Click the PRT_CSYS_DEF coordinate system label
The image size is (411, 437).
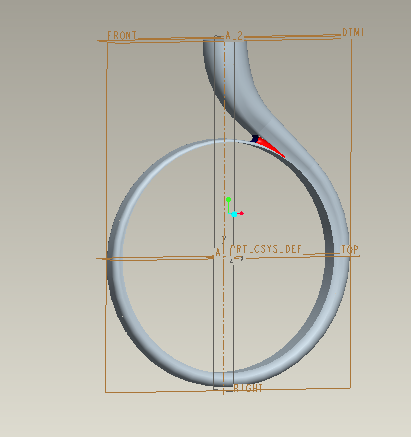[x=266, y=249]
